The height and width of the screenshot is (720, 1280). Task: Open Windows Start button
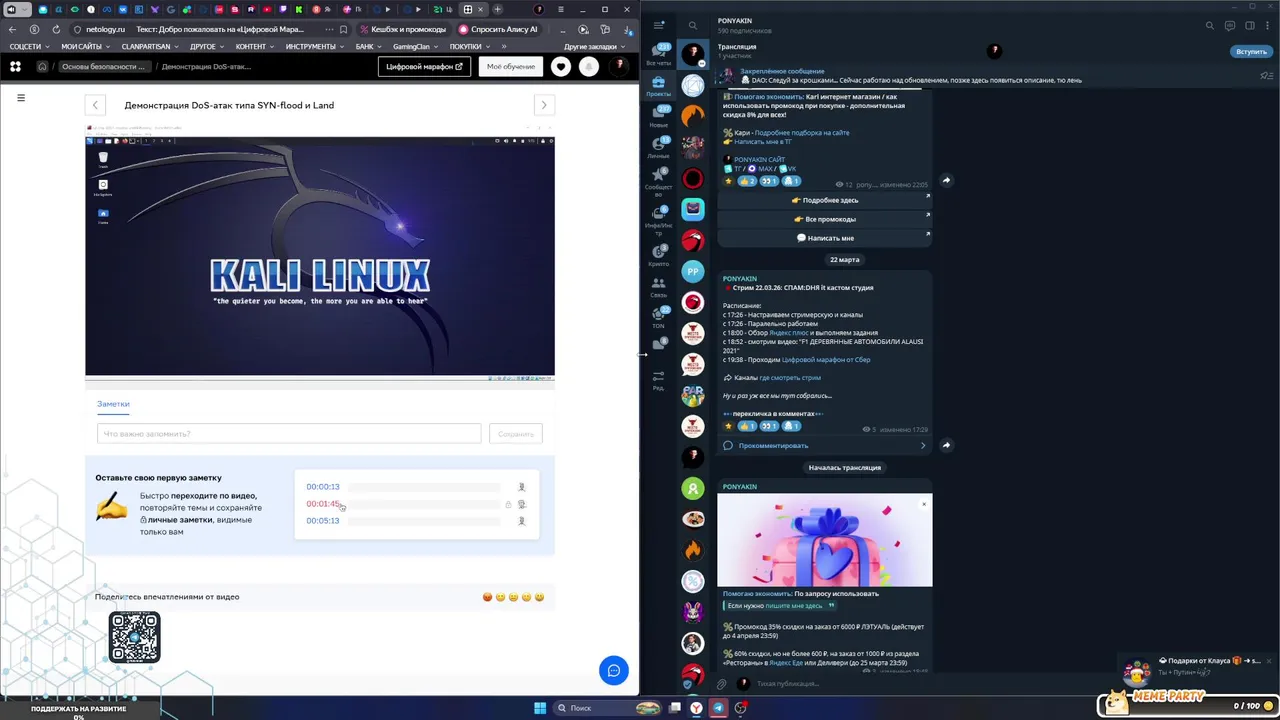pyautogui.click(x=540, y=708)
